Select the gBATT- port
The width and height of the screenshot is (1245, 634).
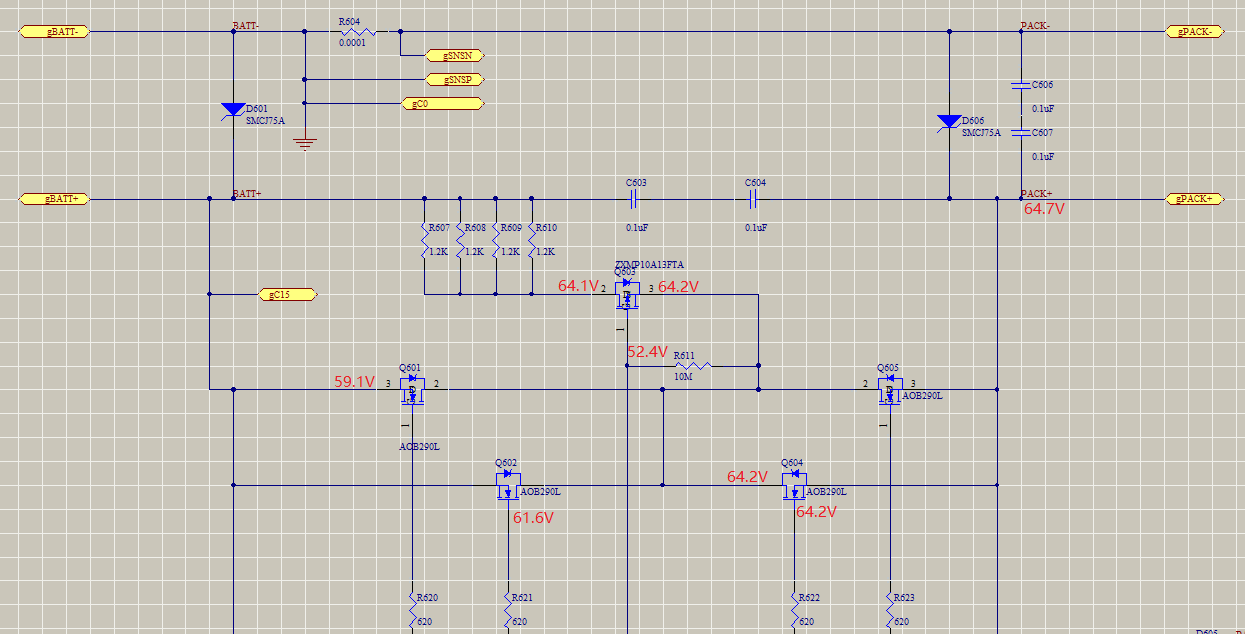point(55,31)
